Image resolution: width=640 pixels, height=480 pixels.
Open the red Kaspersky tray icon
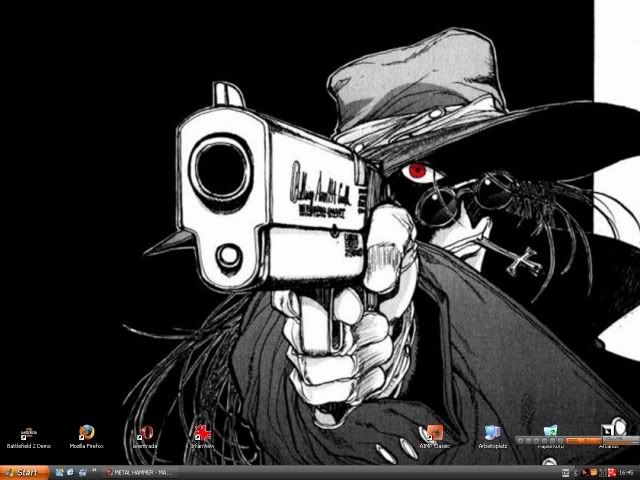pyautogui.click(x=612, y=473)
